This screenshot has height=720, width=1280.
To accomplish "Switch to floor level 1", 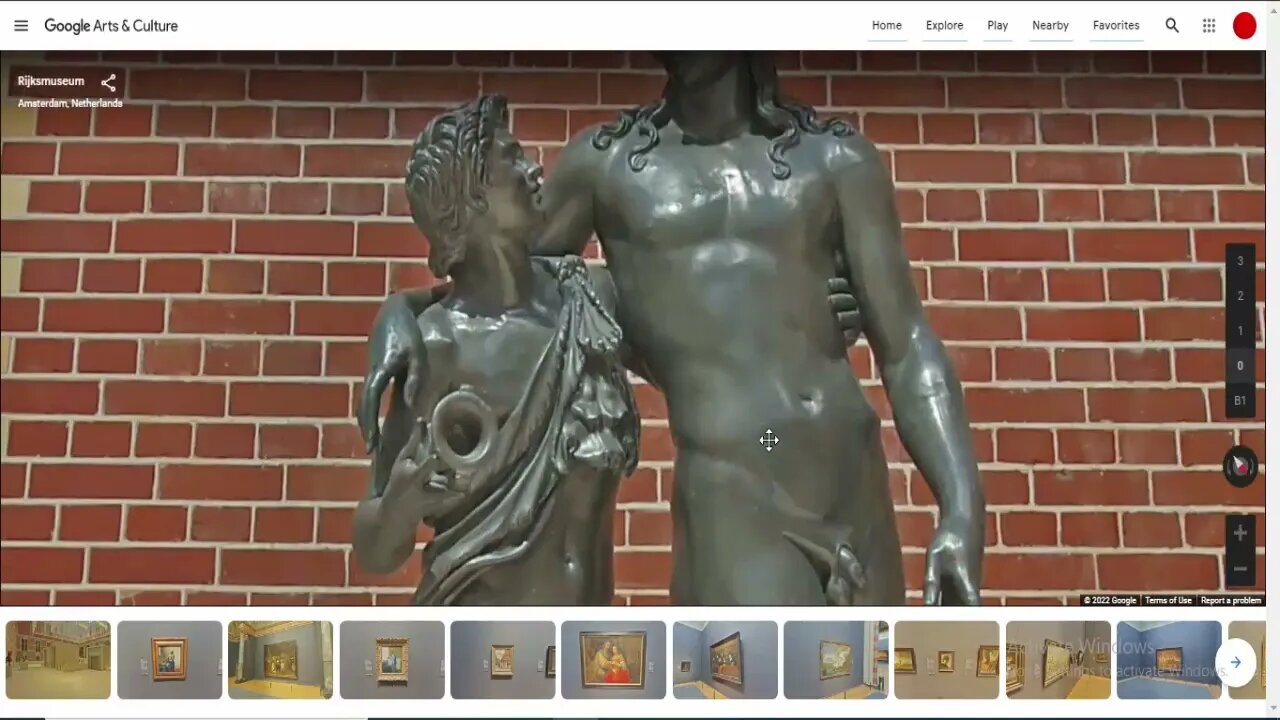I will [1240, 331].
